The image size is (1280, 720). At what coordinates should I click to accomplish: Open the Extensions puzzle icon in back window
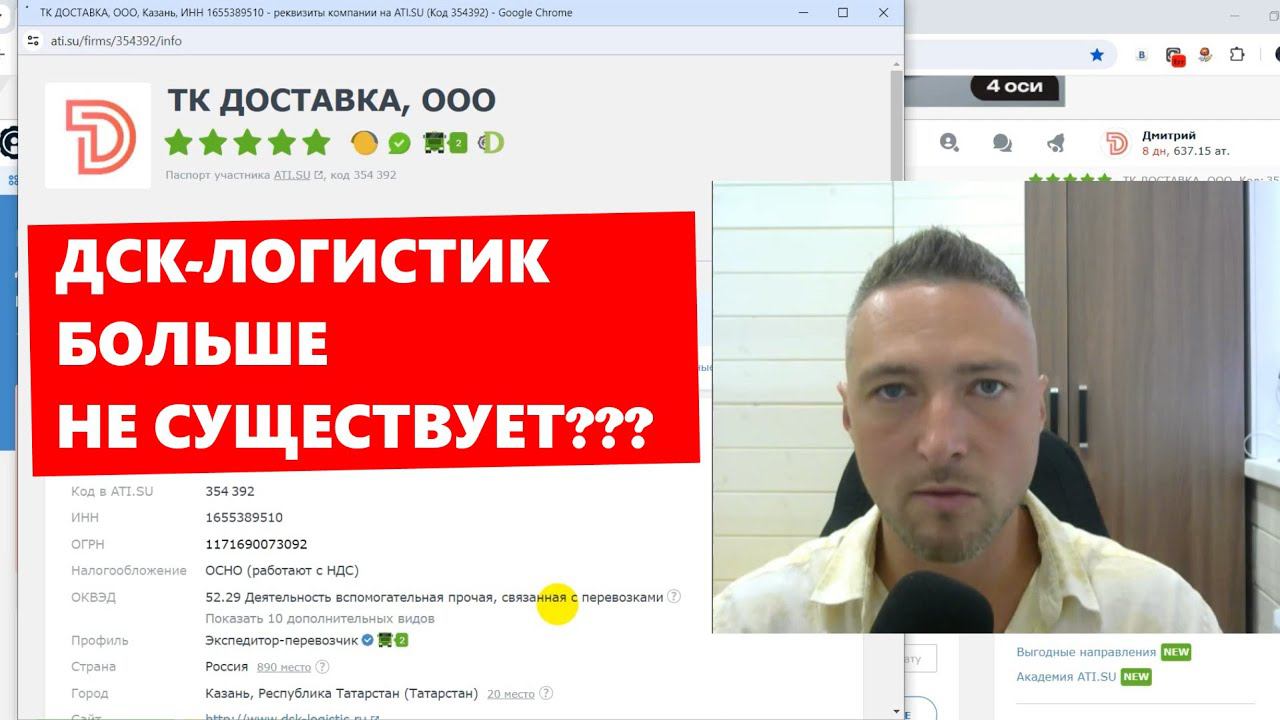pyautogui.click(x=1237, y=55)
